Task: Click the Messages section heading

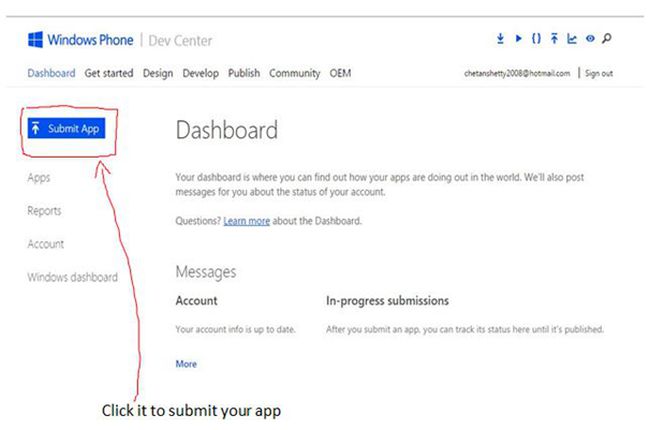Action: tap(206, 272)
